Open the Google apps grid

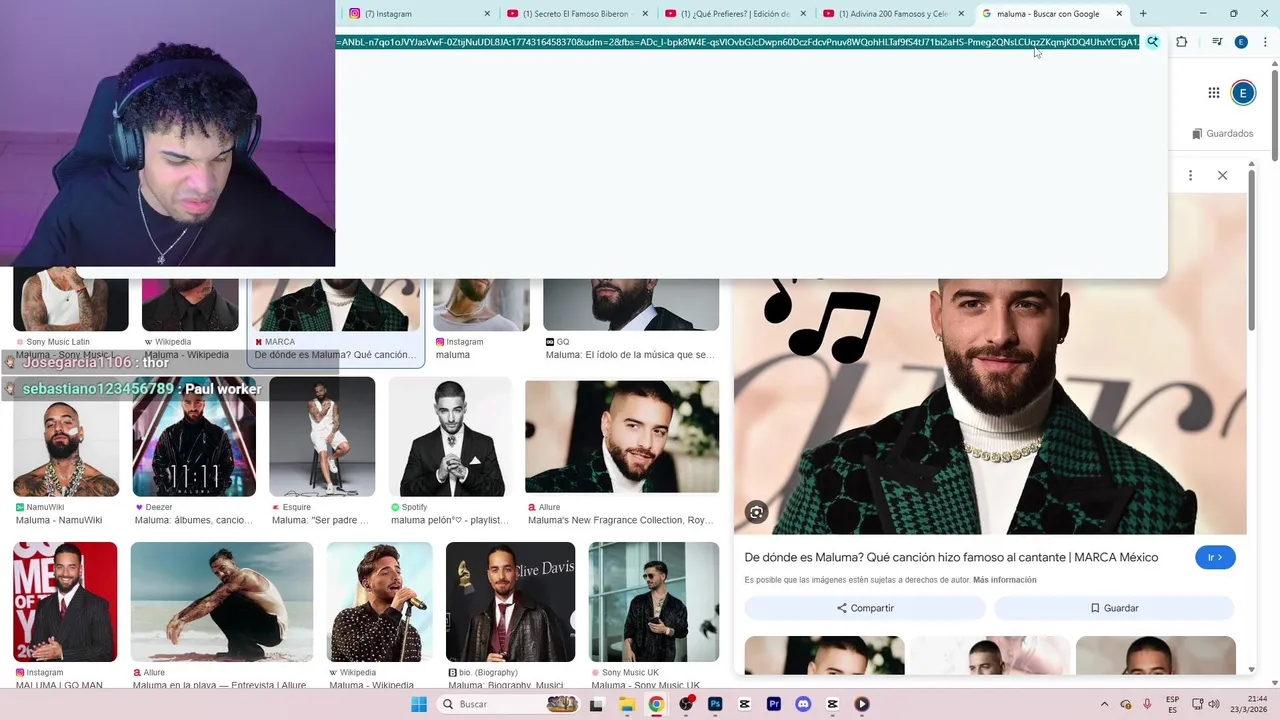coord(1214,93)
